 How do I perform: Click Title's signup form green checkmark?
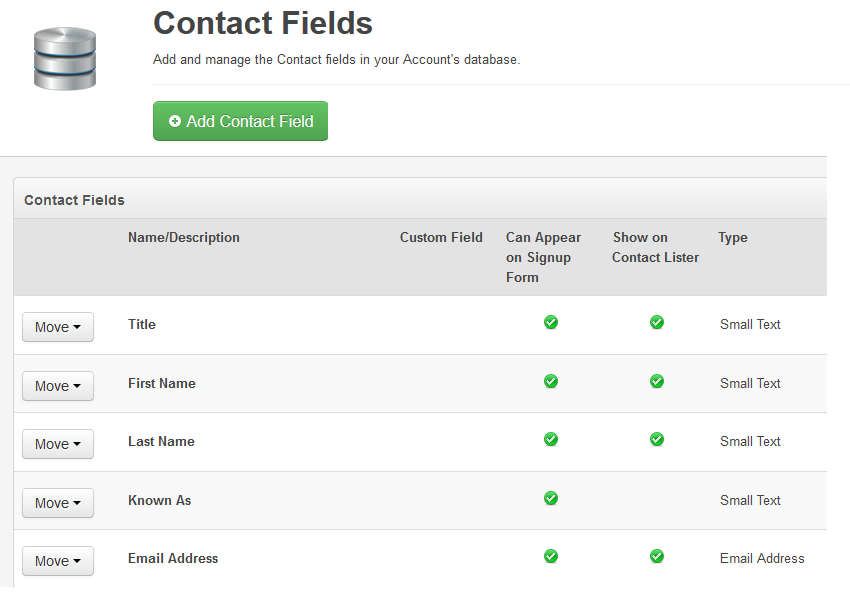551,322
